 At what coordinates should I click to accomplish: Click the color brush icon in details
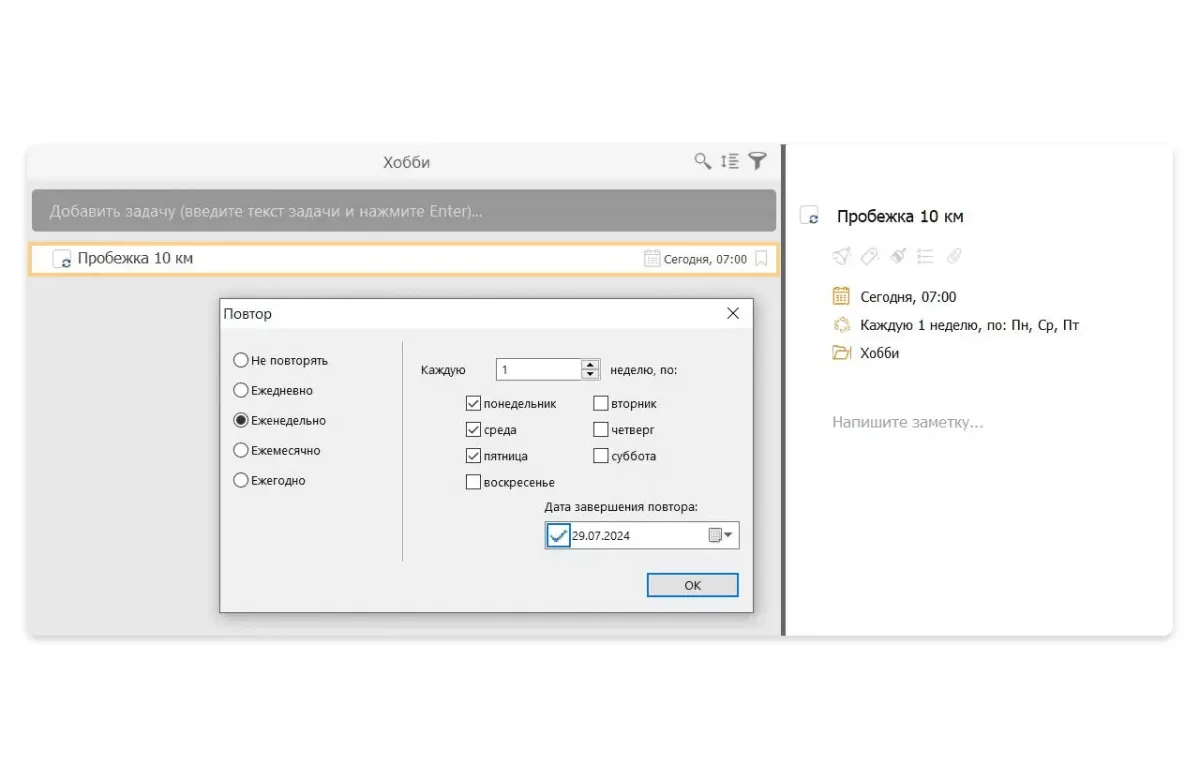897,257
